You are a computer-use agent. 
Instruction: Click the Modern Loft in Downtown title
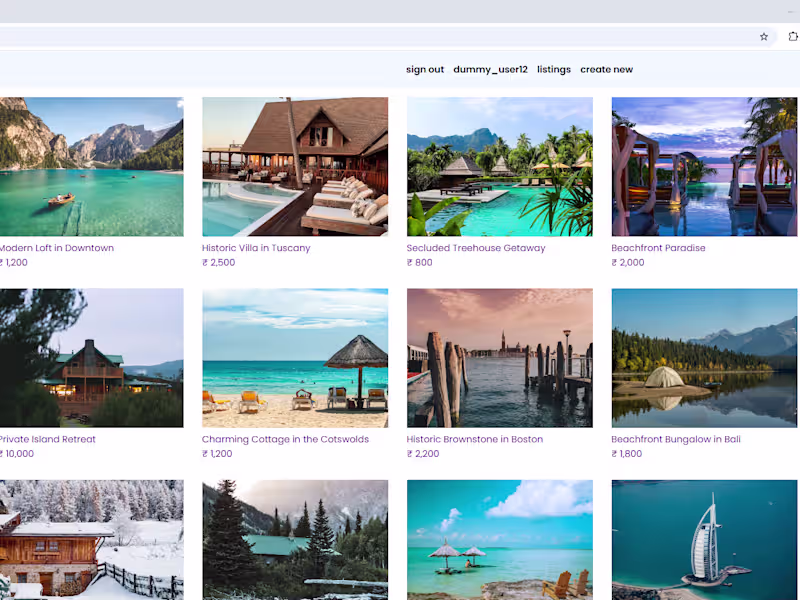[x=57, y=248]
